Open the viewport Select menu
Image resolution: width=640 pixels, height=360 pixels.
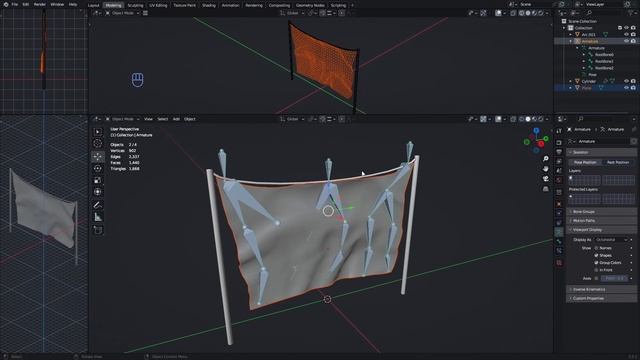click(x=162, y=119)
